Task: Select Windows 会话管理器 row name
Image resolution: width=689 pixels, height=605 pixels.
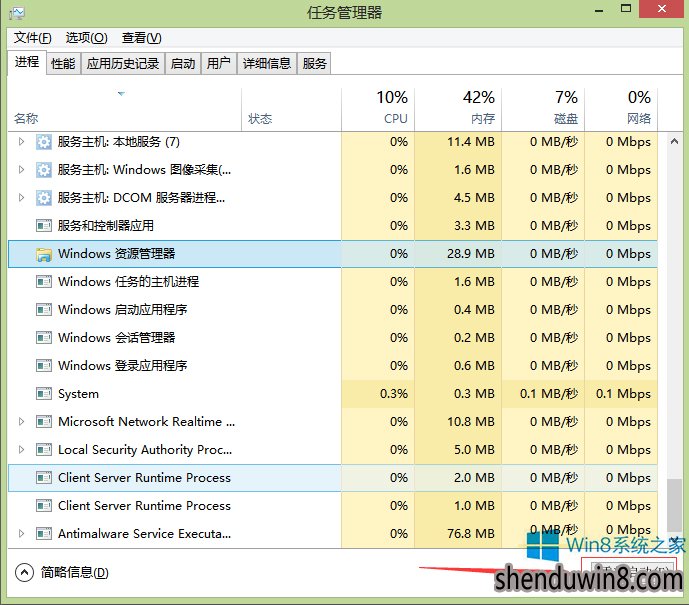Action: (x=116, y=338)
